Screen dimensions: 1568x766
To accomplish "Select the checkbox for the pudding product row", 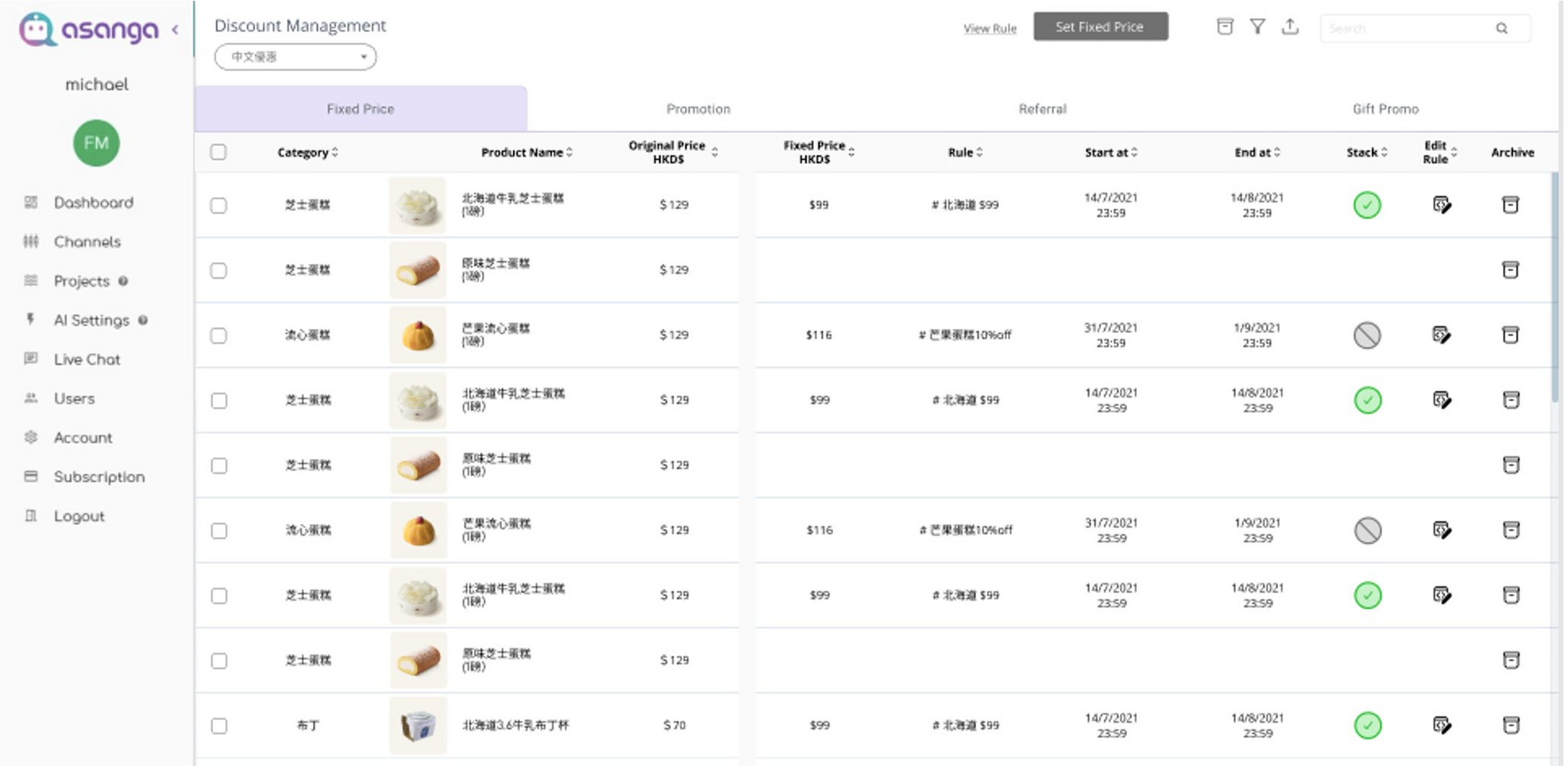I will 219,725.
